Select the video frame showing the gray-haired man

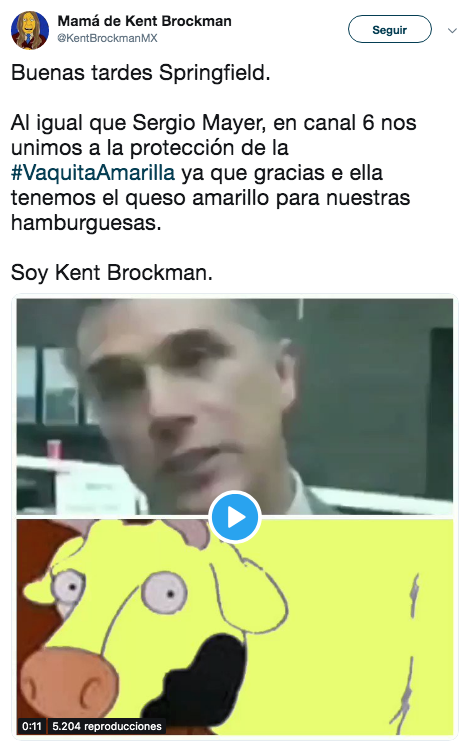[x=235, y=406]
